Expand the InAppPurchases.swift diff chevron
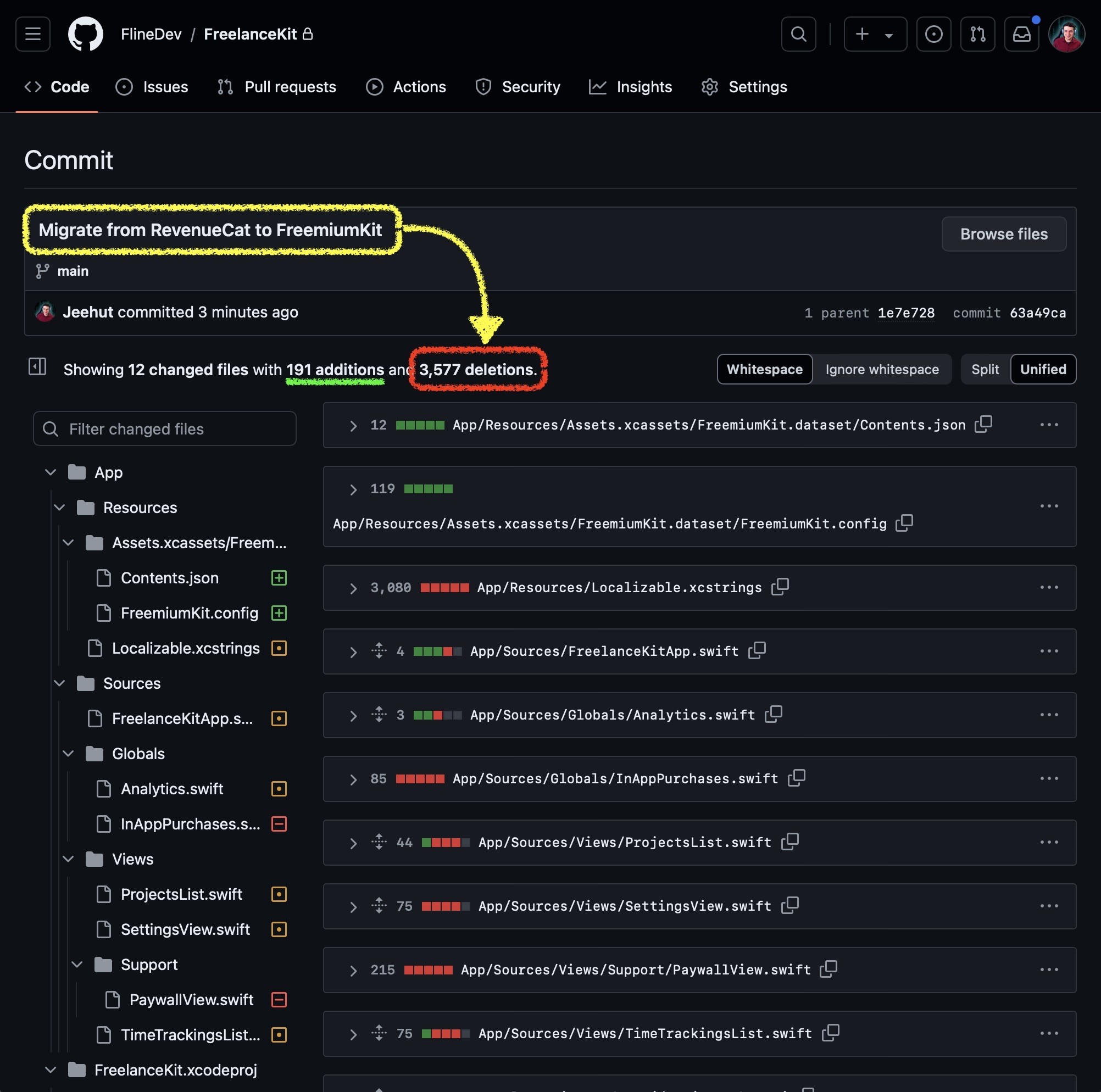This screenshot has height=1092, width=1101. click(353, 779)
